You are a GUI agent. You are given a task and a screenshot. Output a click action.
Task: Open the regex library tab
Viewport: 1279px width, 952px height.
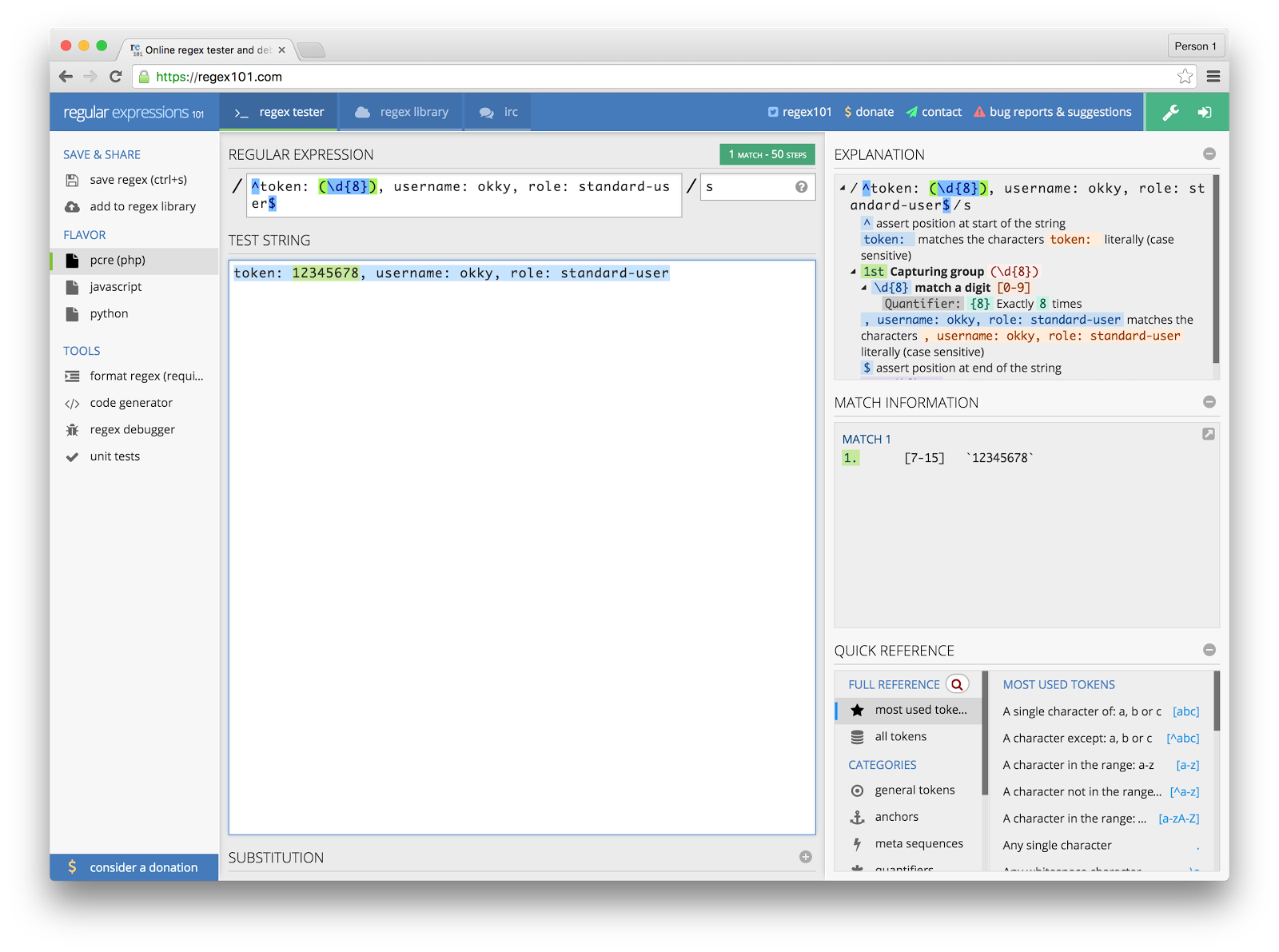(x=401, y=112)
